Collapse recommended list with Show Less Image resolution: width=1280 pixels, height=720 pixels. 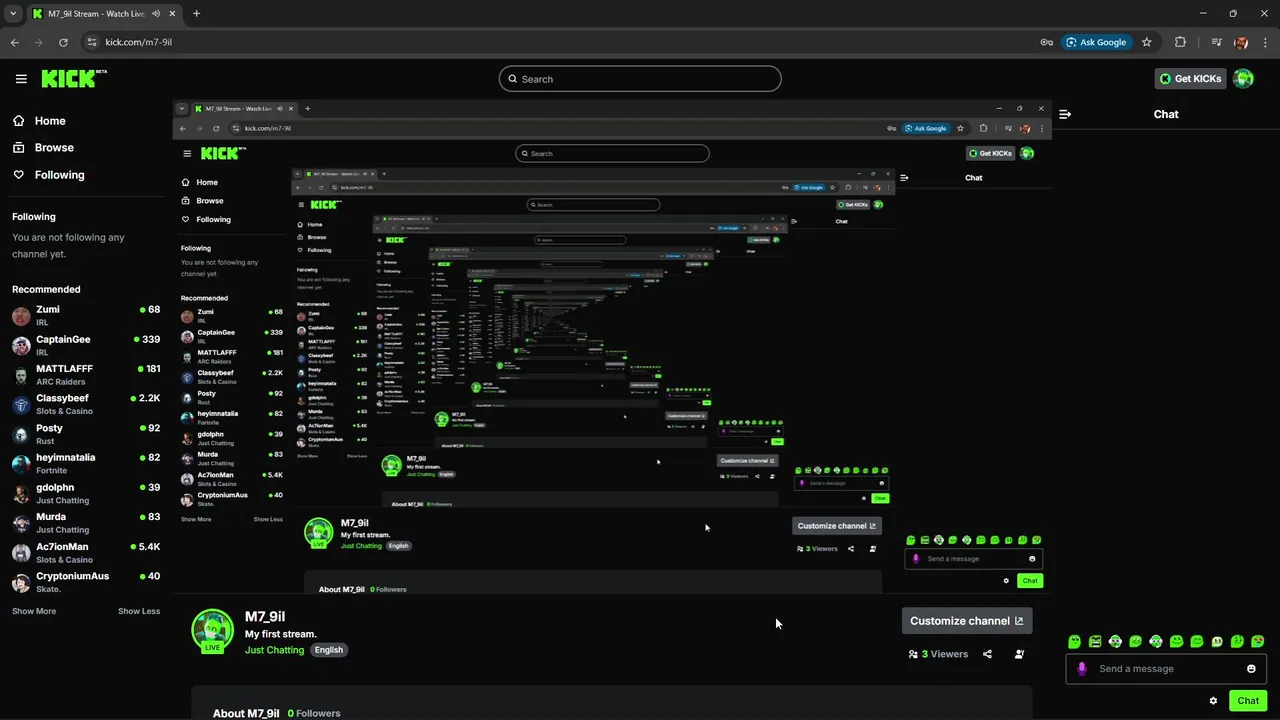(x=139, y=611)
